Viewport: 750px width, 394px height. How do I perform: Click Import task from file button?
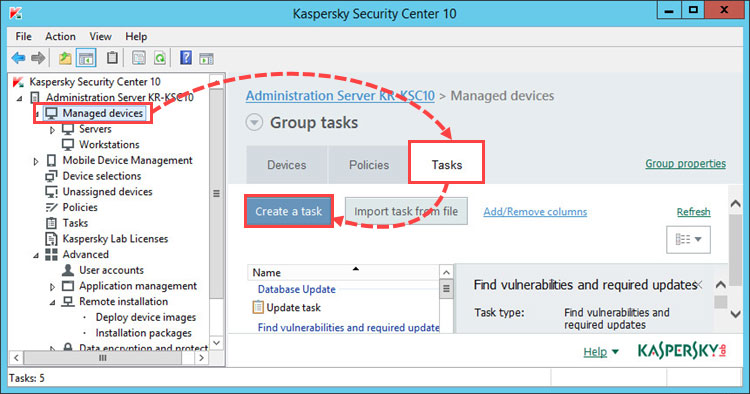[406, 211]
